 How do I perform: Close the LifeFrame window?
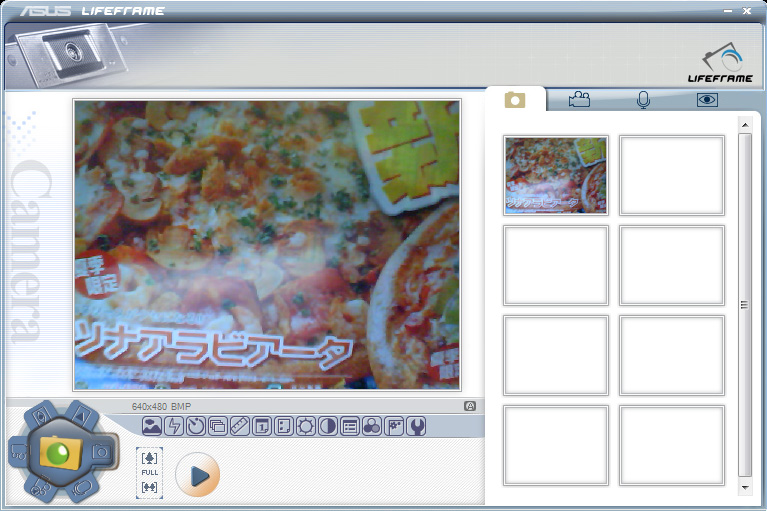point(746,11)
